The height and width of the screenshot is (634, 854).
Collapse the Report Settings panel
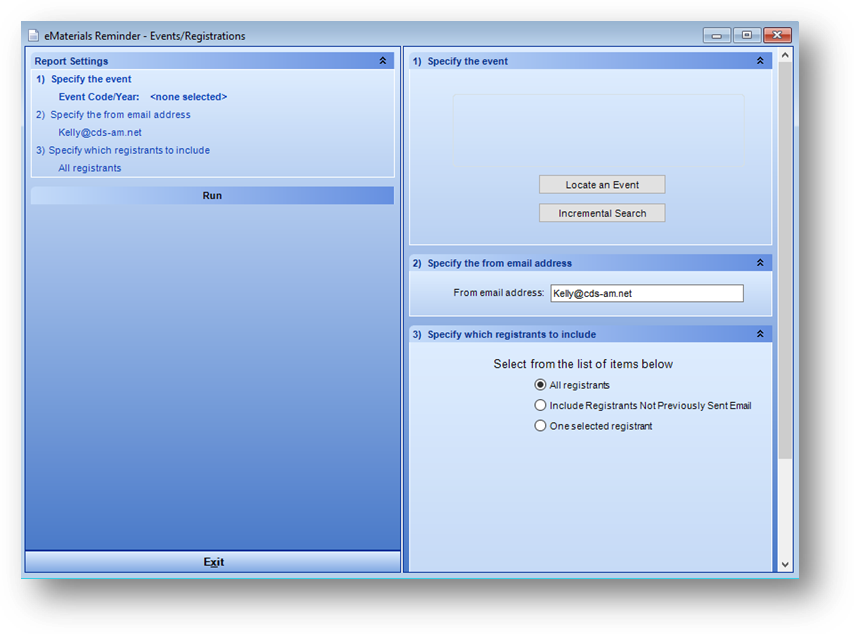point(383,61)
